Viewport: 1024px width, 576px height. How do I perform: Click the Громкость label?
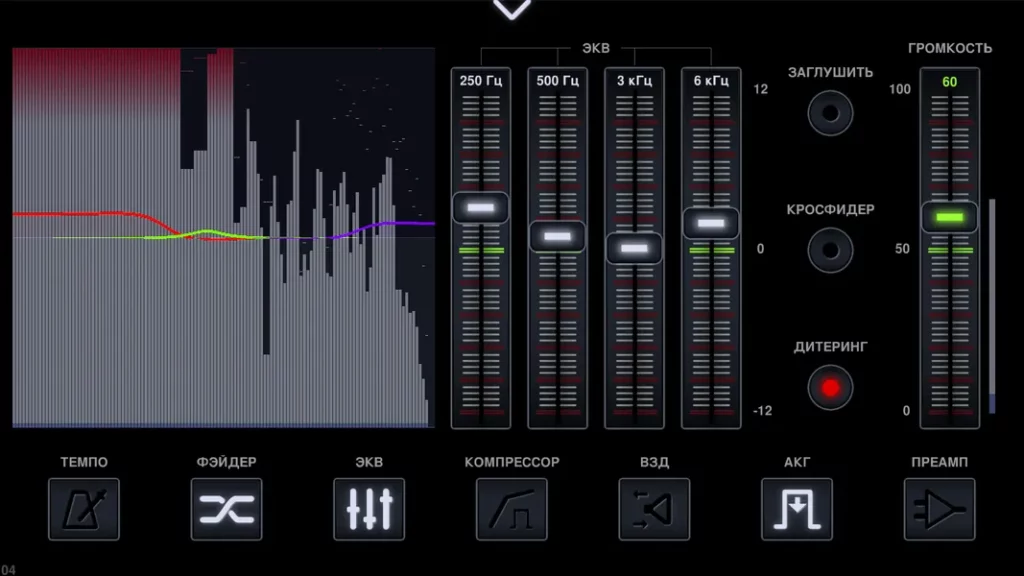(949, 48)
